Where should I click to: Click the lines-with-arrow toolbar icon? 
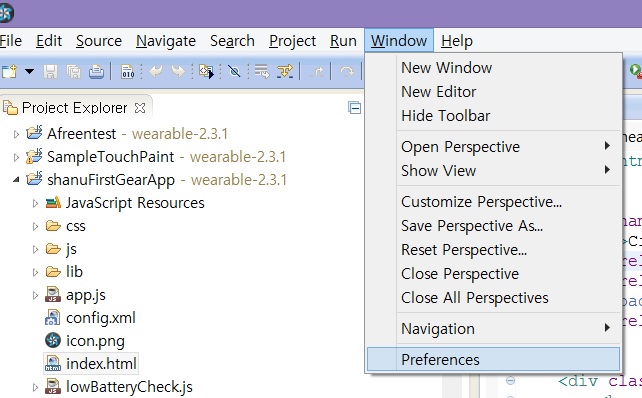(x=262, y=72)
